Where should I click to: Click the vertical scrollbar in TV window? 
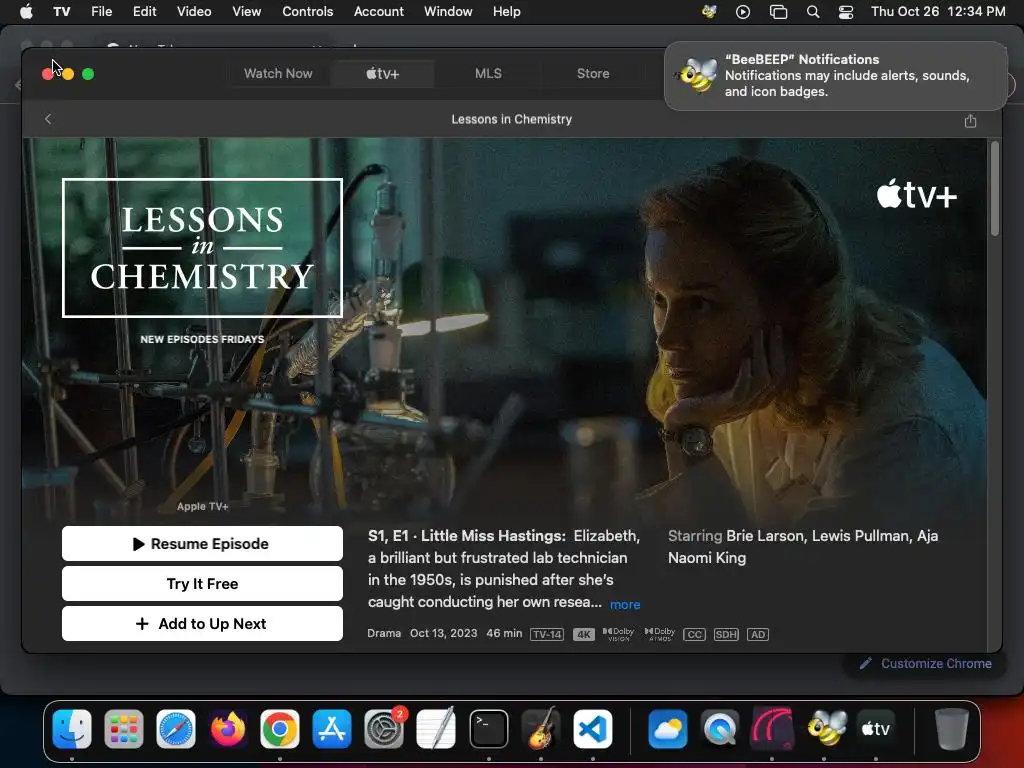[995, 189]
